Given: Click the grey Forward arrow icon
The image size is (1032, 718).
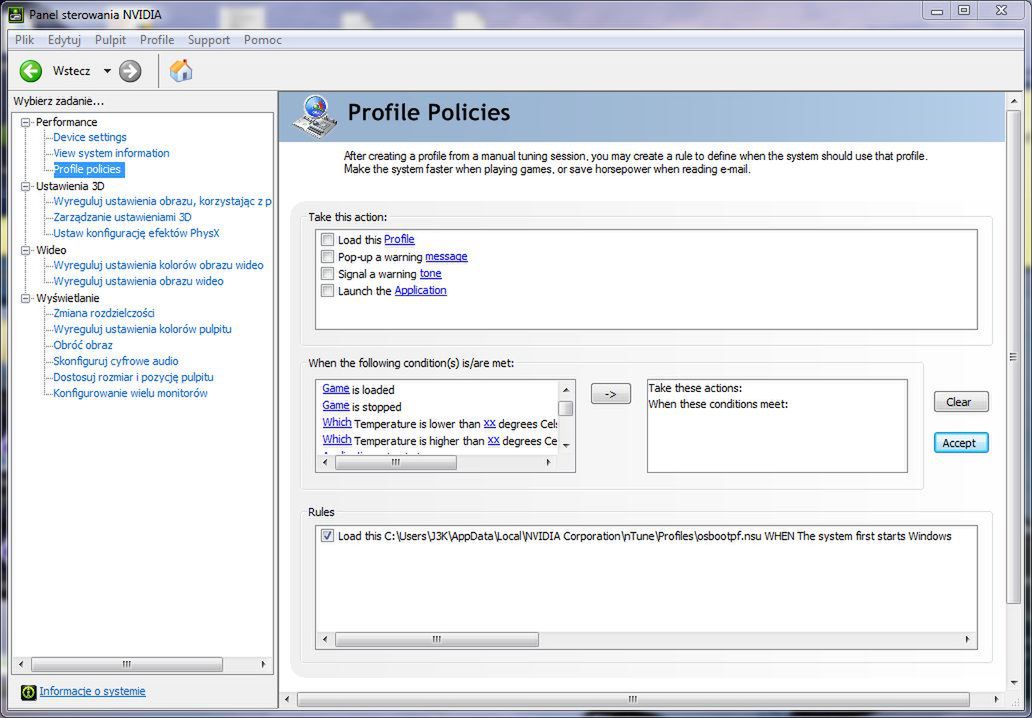Looking at the screenshot, I should pyautogui.click(x=130, y=71).
